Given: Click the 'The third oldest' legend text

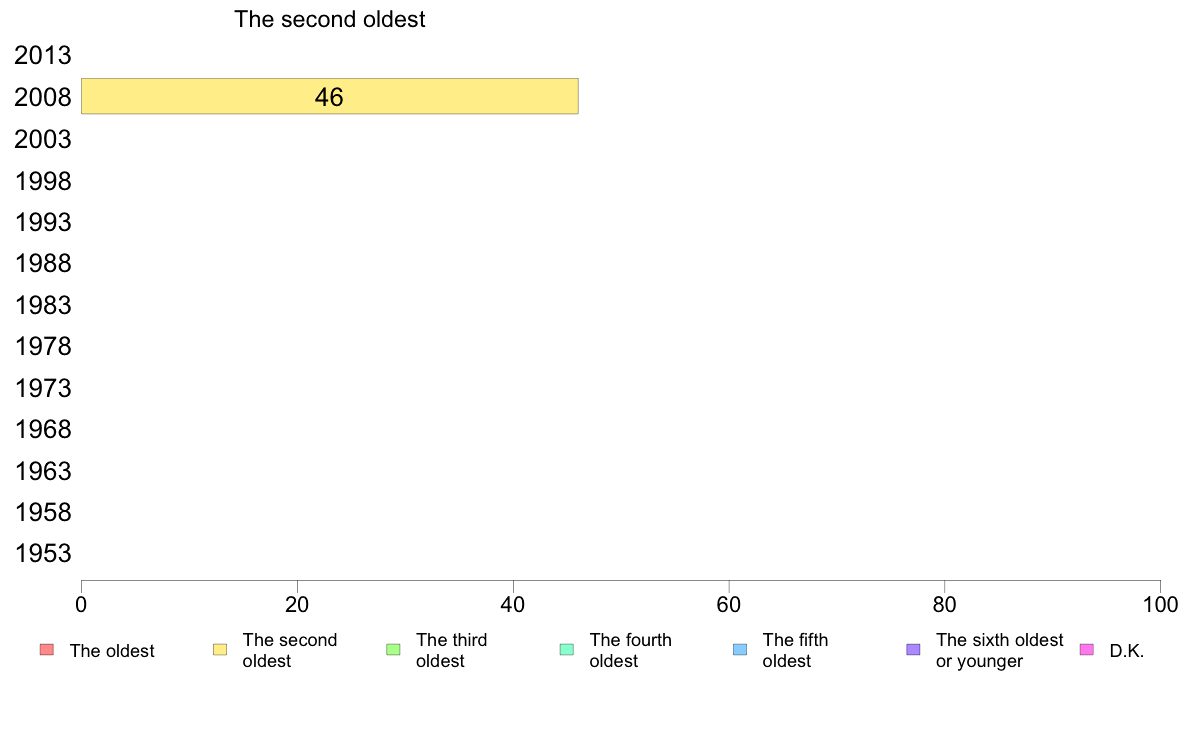Looking at the screenshot, I should [x=452, y=650].
